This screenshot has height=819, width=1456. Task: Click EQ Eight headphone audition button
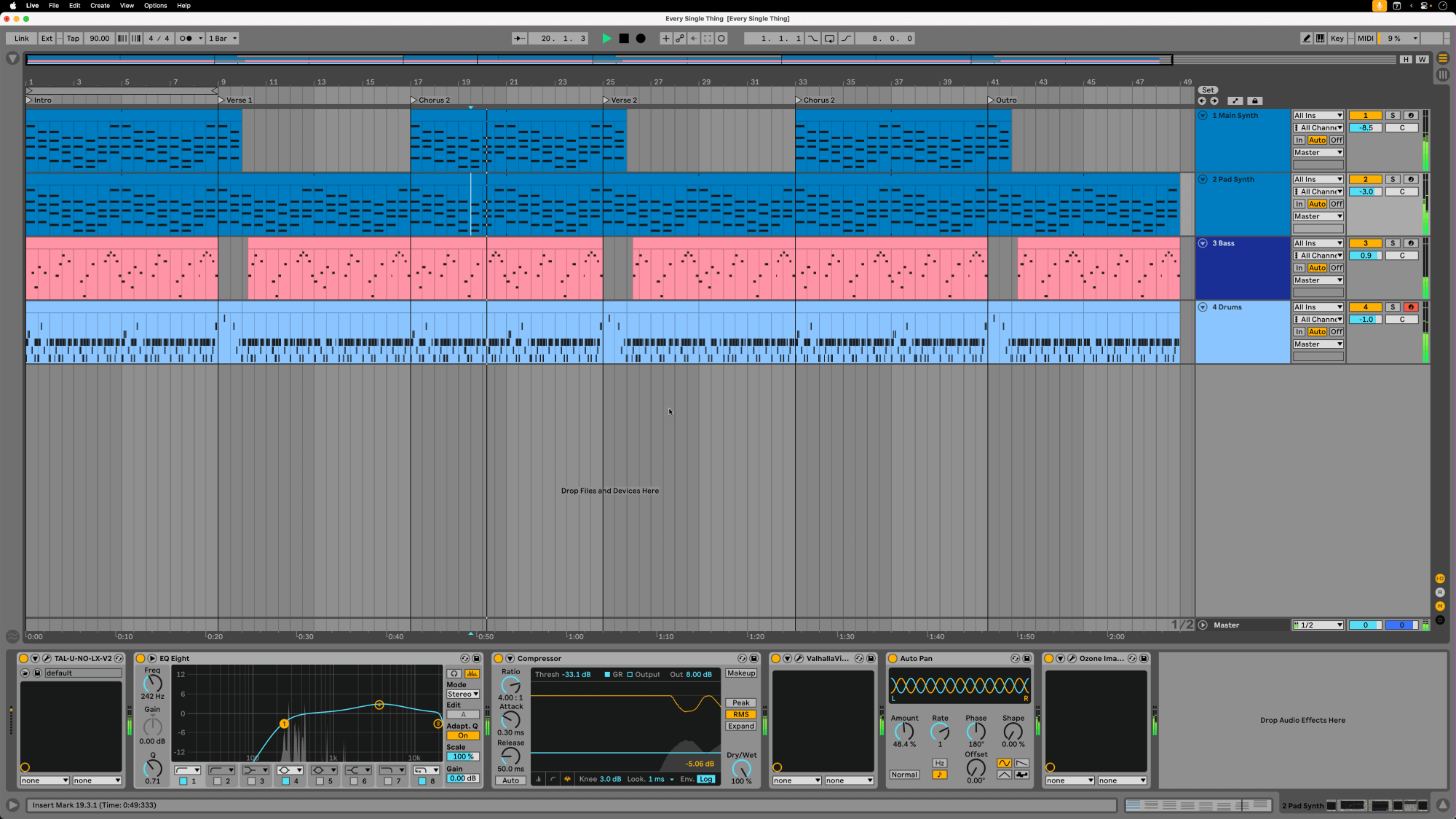tap(454, 673)
